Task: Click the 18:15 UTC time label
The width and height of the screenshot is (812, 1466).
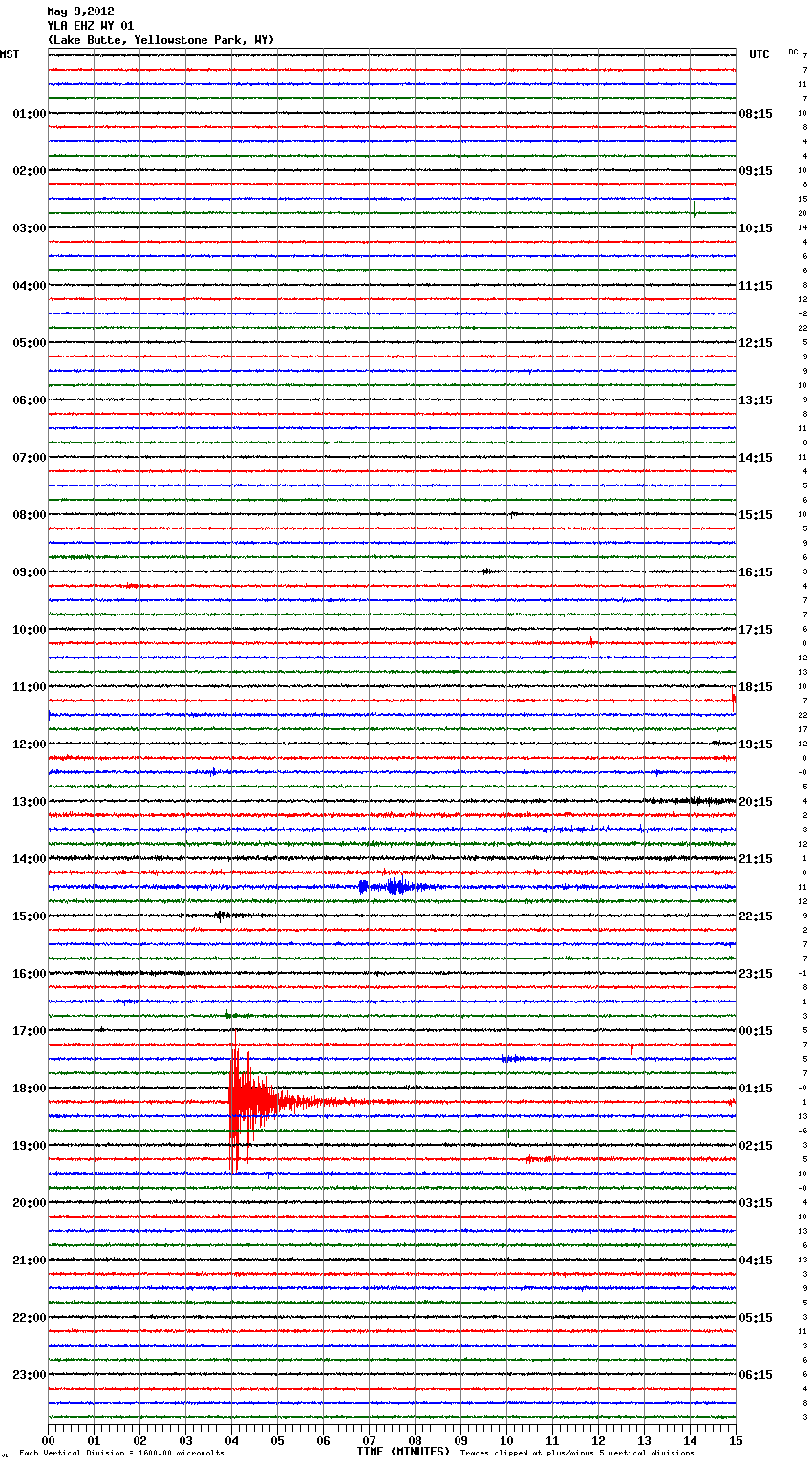Action: pyautogui.click(x=756, y=687)
